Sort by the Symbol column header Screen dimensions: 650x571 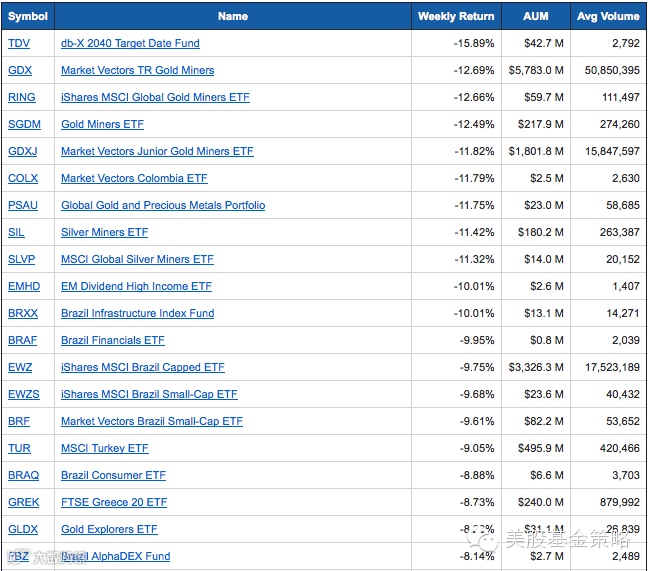28,16
